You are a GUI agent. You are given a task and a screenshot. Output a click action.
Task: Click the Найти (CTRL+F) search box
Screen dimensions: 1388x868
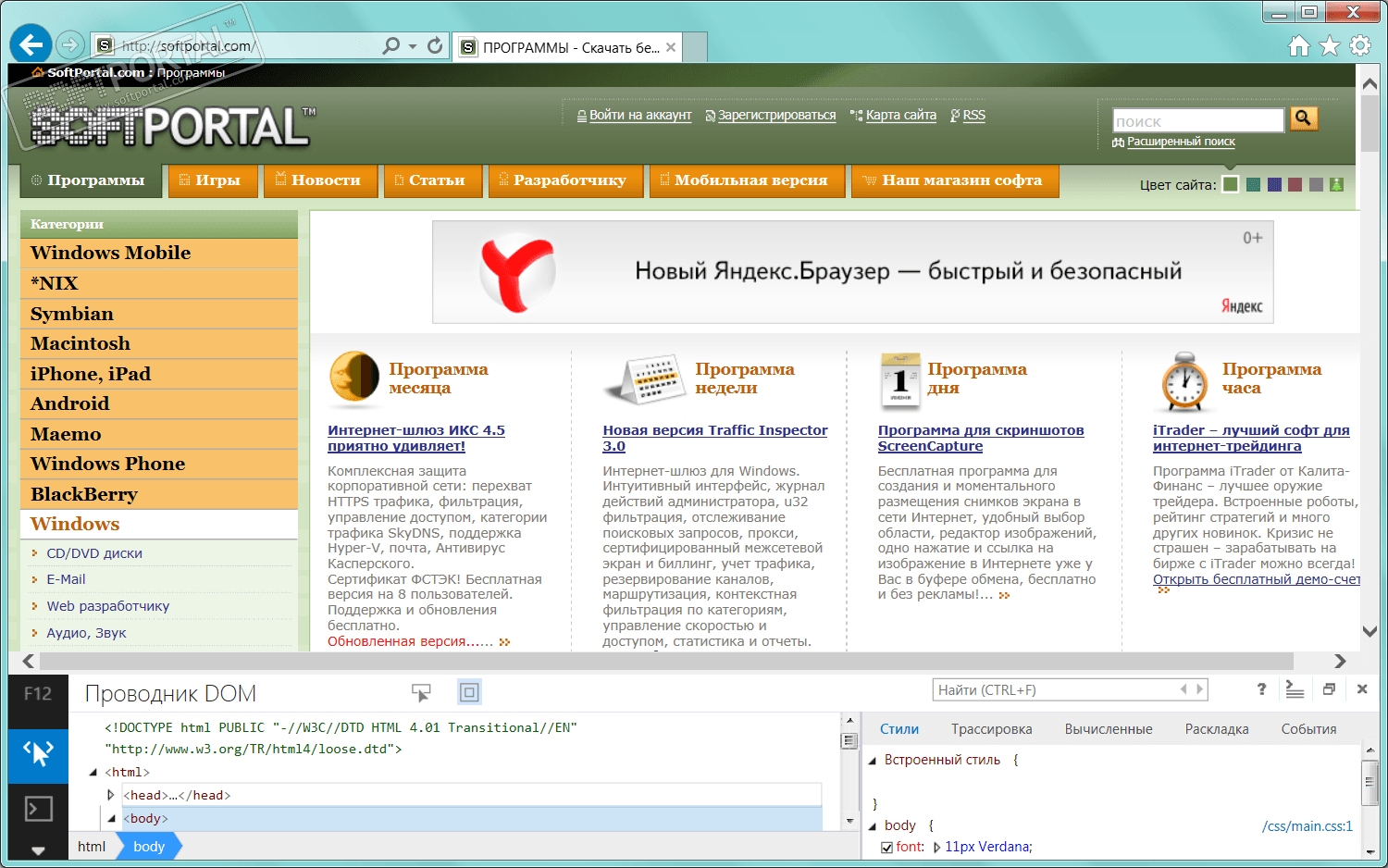1071,689
